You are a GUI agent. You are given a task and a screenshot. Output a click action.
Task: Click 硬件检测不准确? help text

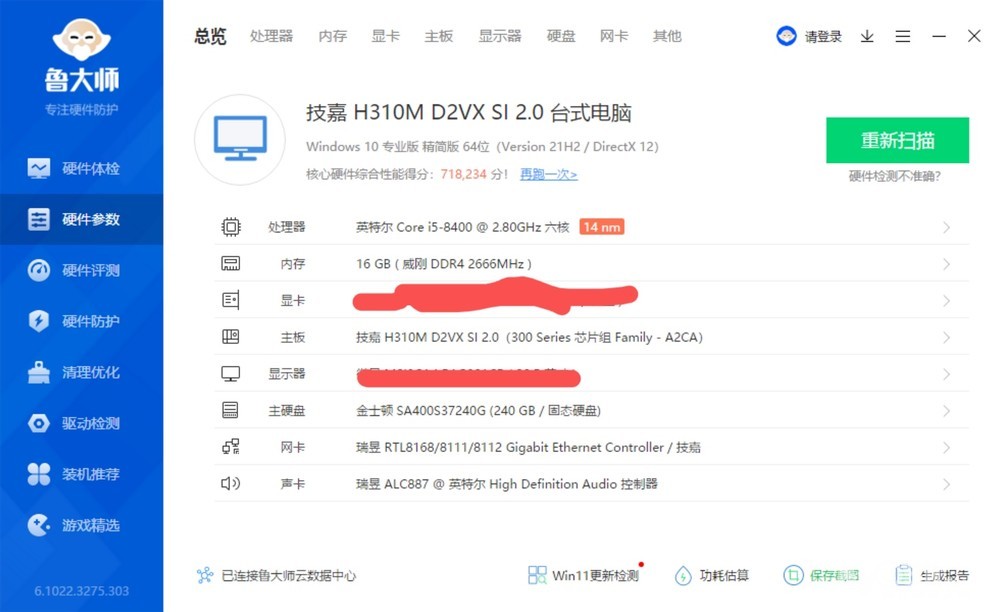pos(894,176)
